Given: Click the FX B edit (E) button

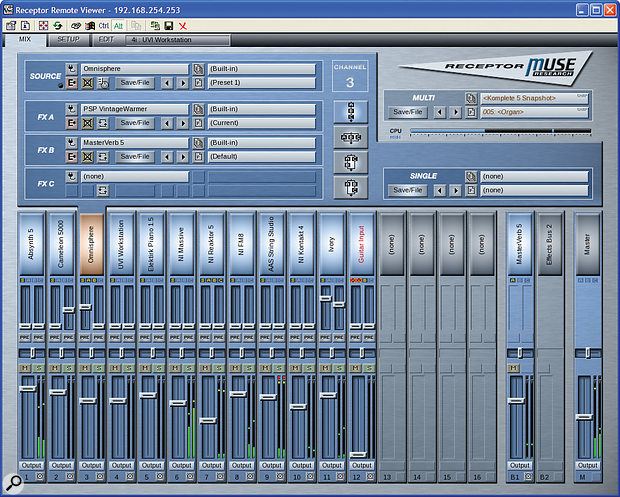Looking at the screenshot, I should [x=72, y=157].
